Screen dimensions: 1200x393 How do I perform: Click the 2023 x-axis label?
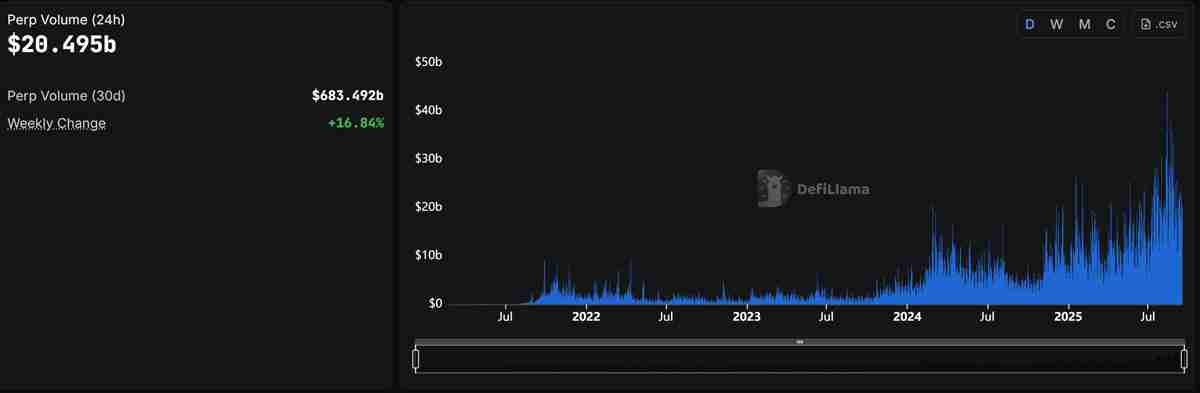tap(746, 317)
